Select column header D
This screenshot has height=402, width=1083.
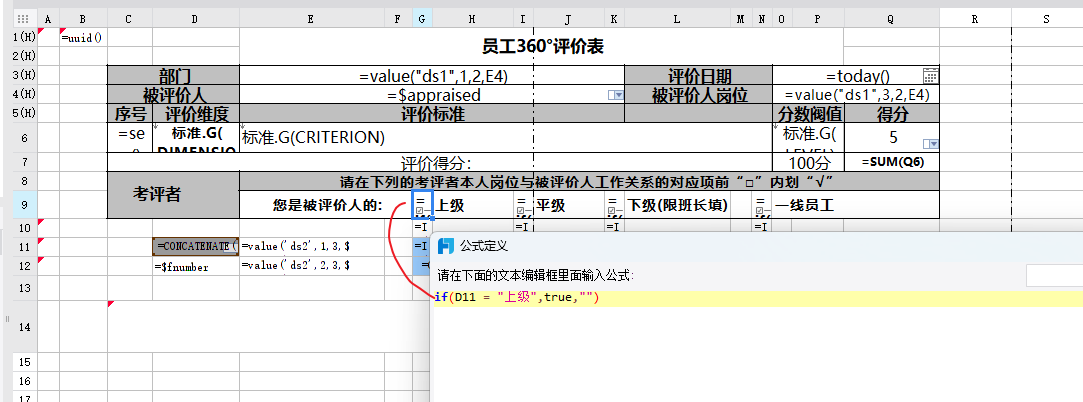pyautogui.click(x=195, y=19)
